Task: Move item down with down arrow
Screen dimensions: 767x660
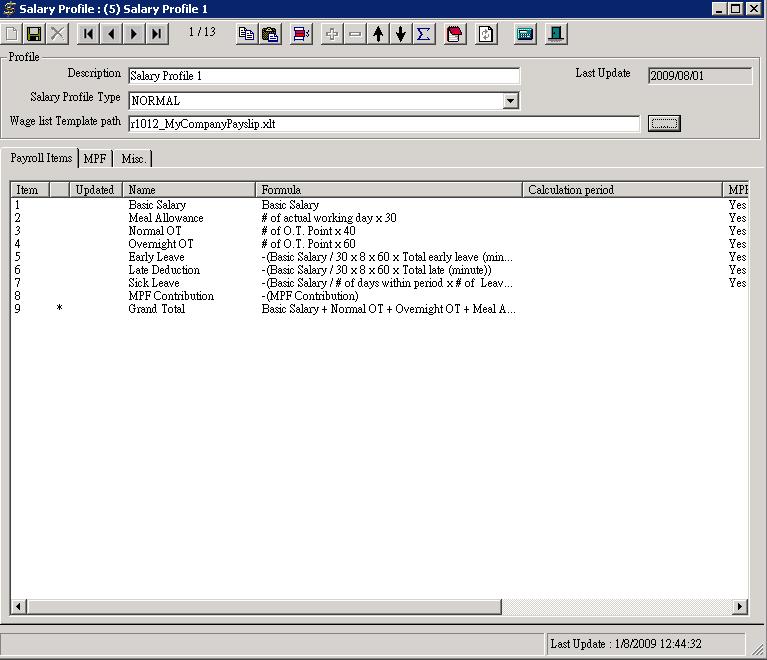Action: pyautogui.click(x=401, y=34)
